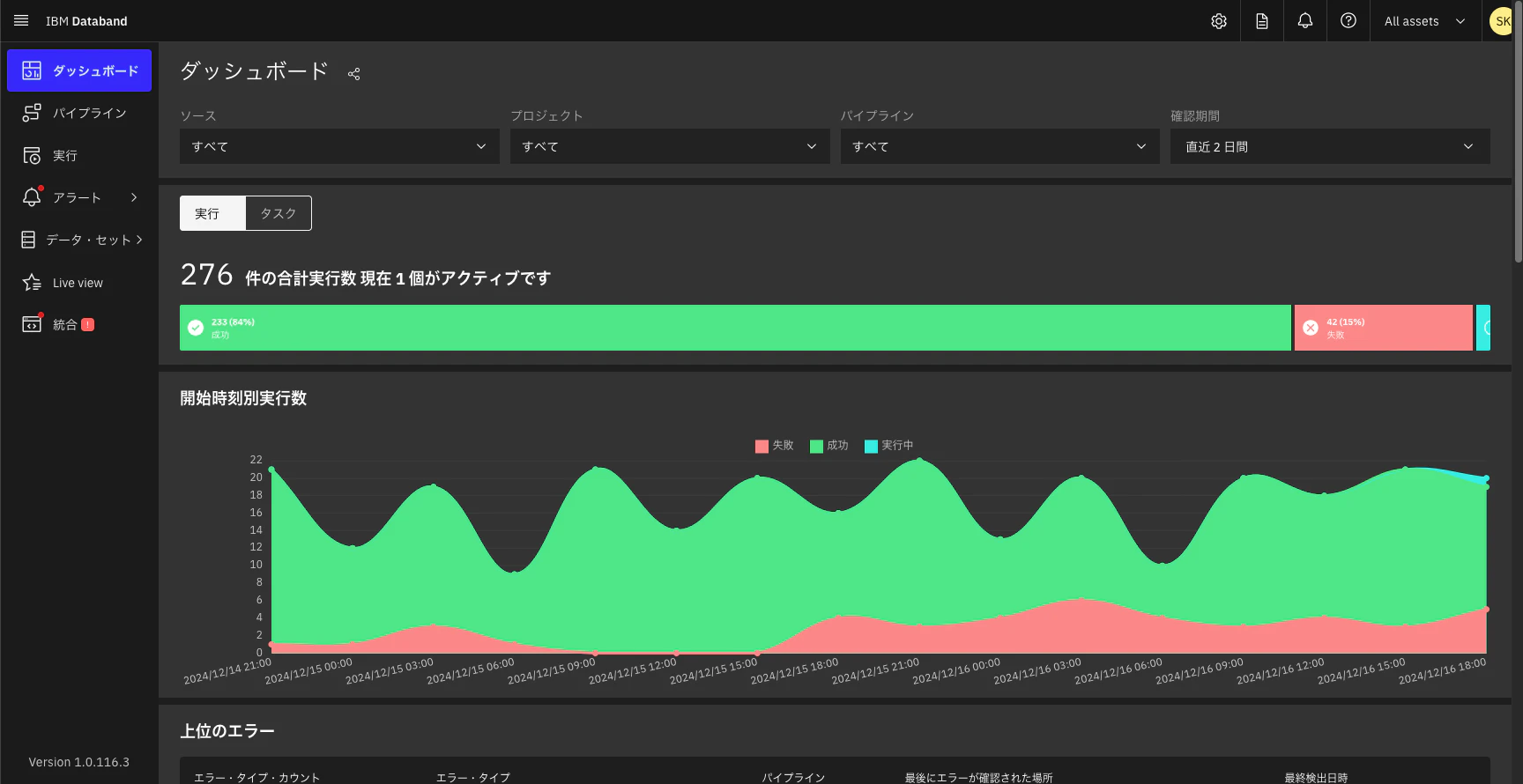This screenshot has width=1523, height=784.
Task: Click the 上位のエラー section heading
Action: coord(227,731)
